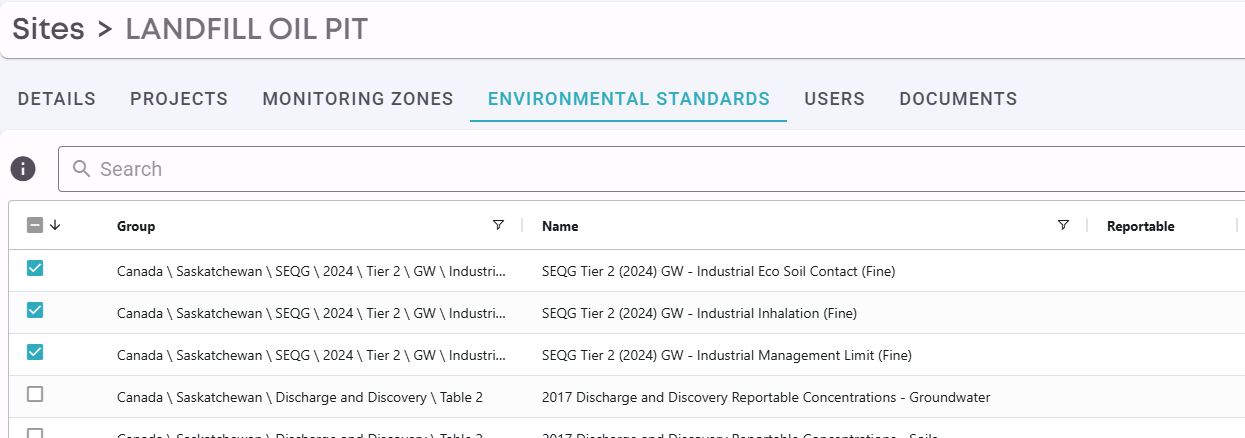The width and height of the screenshot is (1245, 438).
Task: Open the Projects tab
Action: click(x=179, y=99)
